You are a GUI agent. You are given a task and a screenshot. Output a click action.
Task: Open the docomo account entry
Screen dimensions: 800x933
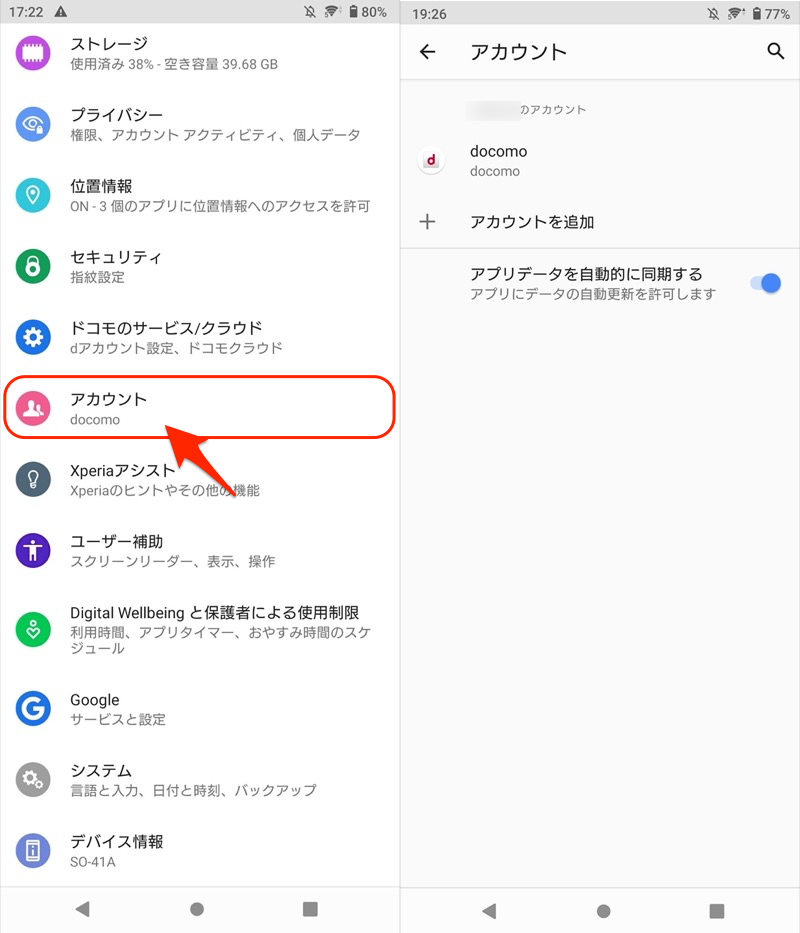[600, 161]
